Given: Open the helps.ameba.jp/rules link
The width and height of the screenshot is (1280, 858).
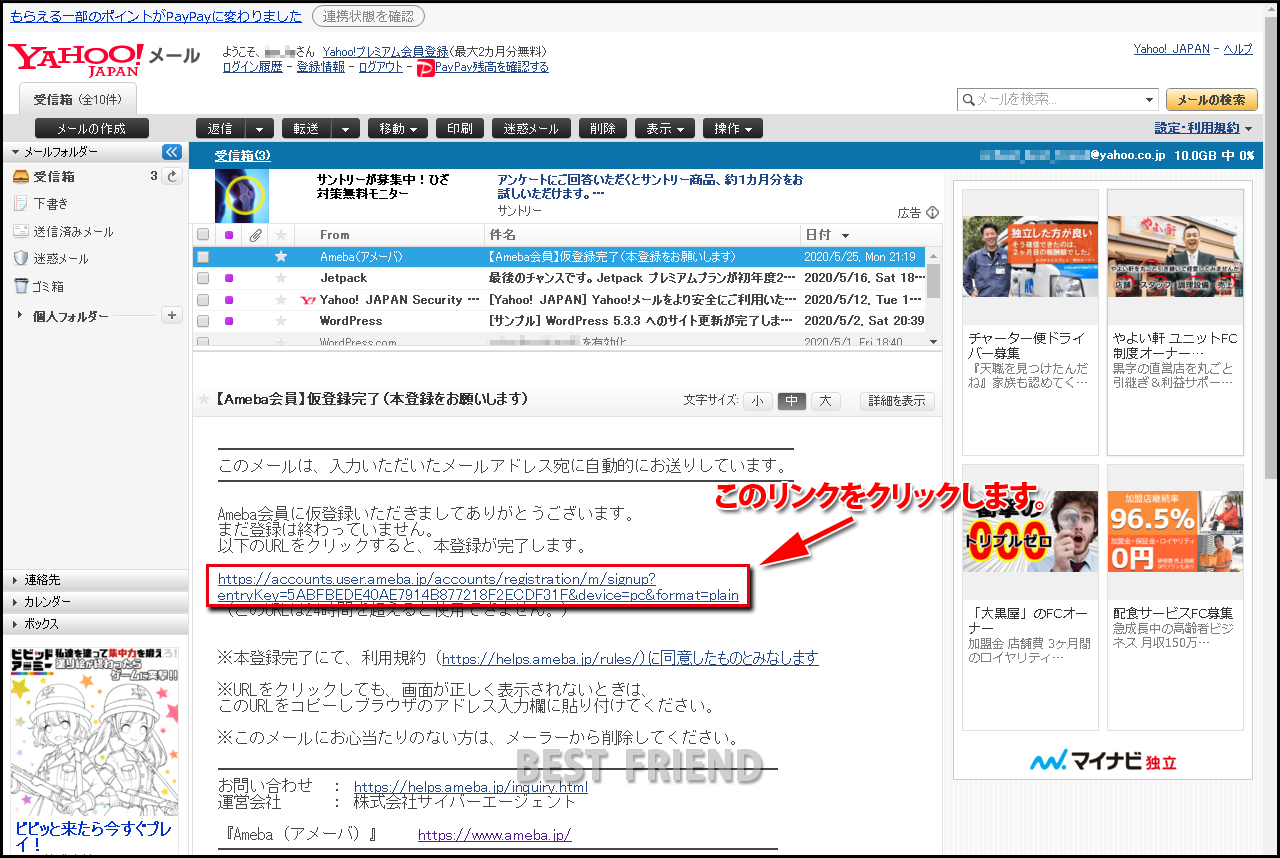Looking at the screenshot, I should tap(630, 658).
